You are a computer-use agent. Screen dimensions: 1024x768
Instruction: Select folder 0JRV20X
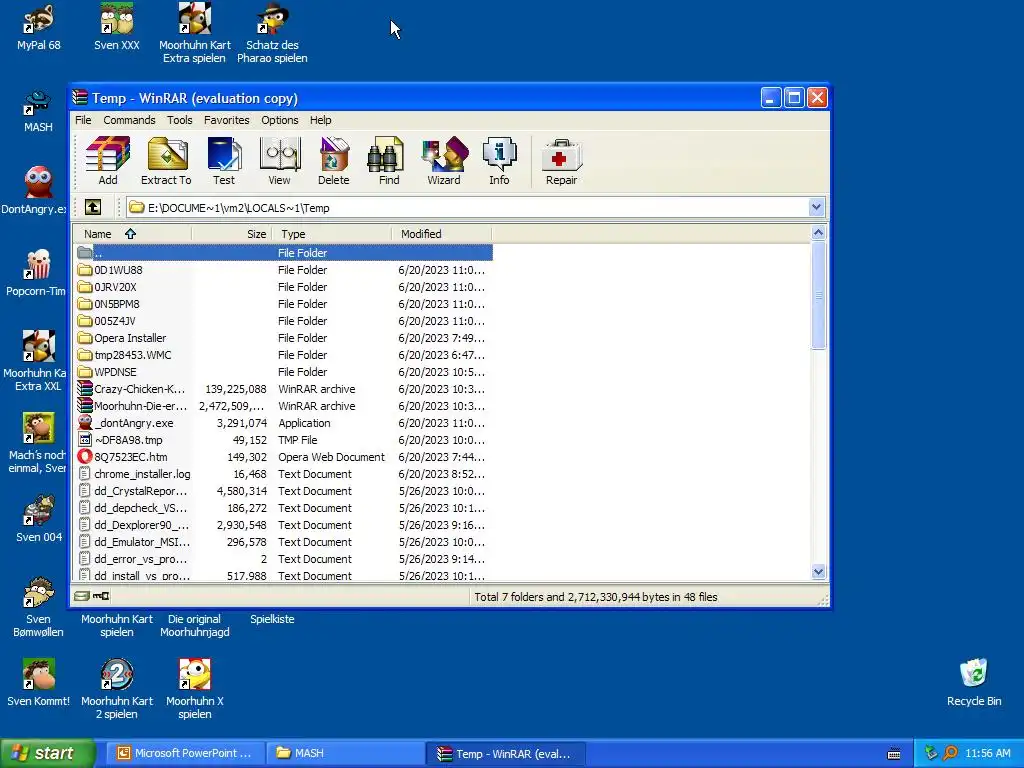[x=283, y=287]
